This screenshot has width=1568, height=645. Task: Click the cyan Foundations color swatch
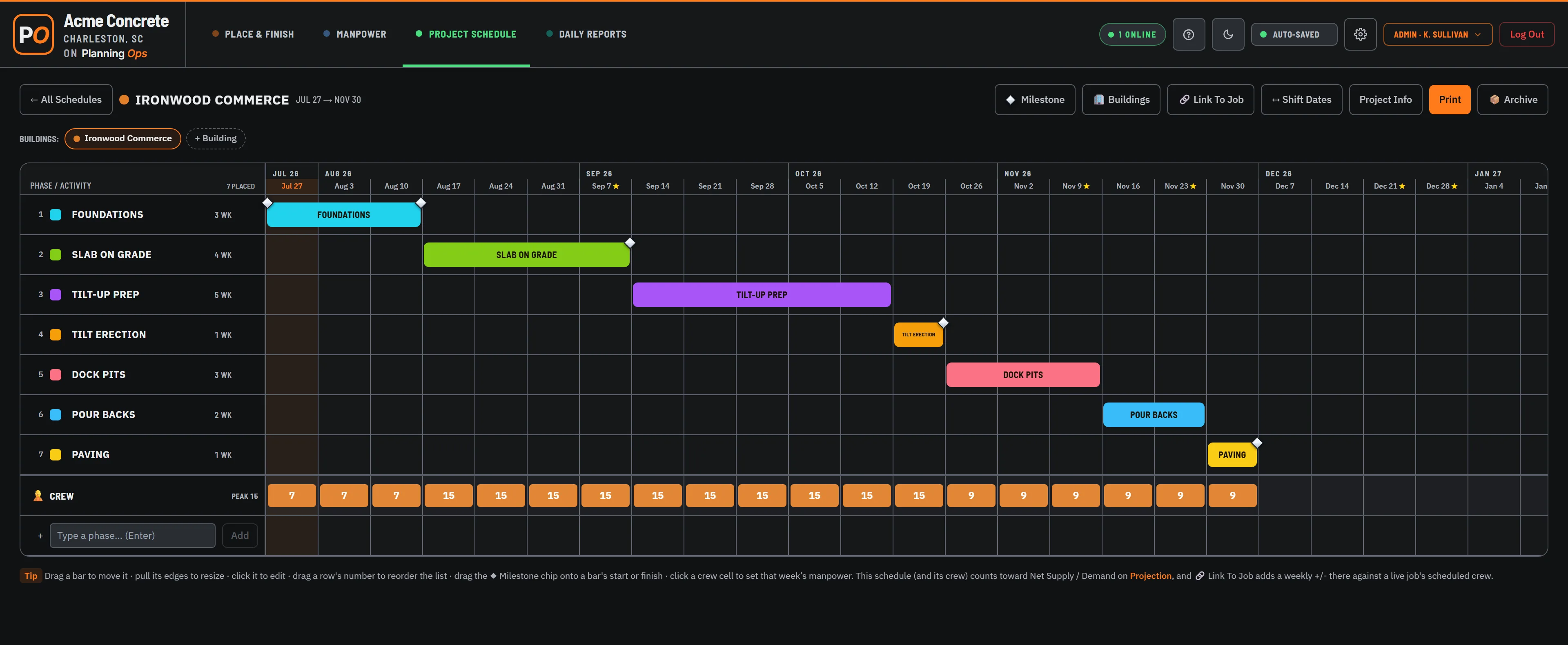56,215
